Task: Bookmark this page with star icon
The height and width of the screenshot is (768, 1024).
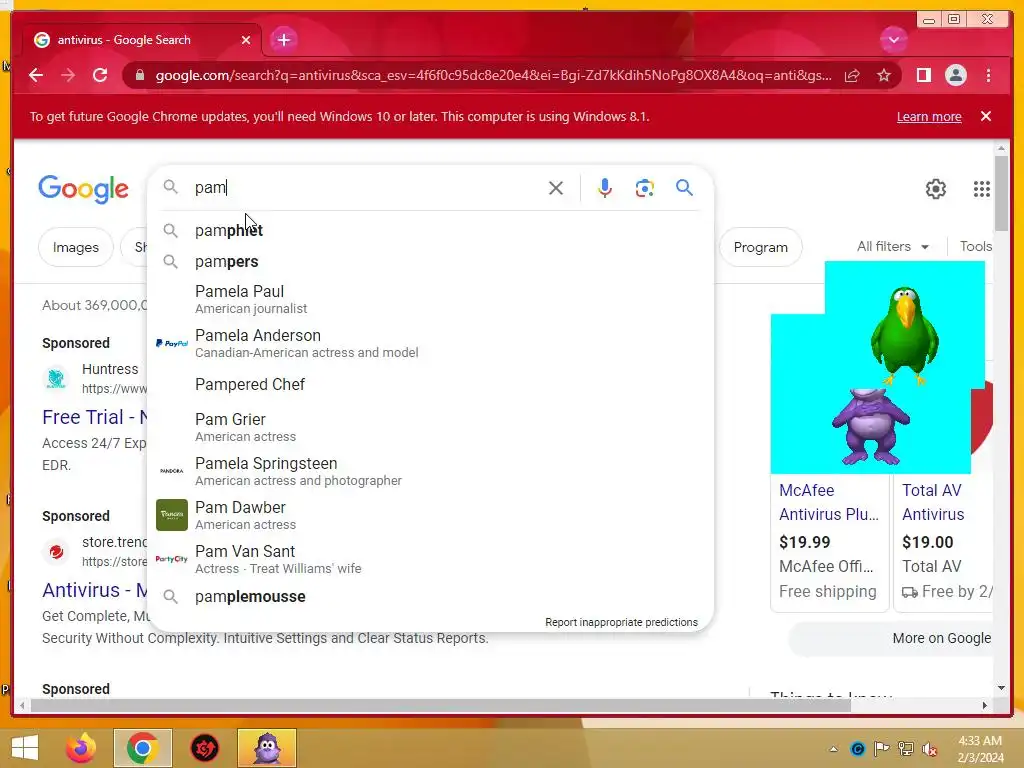Action: 884,75
